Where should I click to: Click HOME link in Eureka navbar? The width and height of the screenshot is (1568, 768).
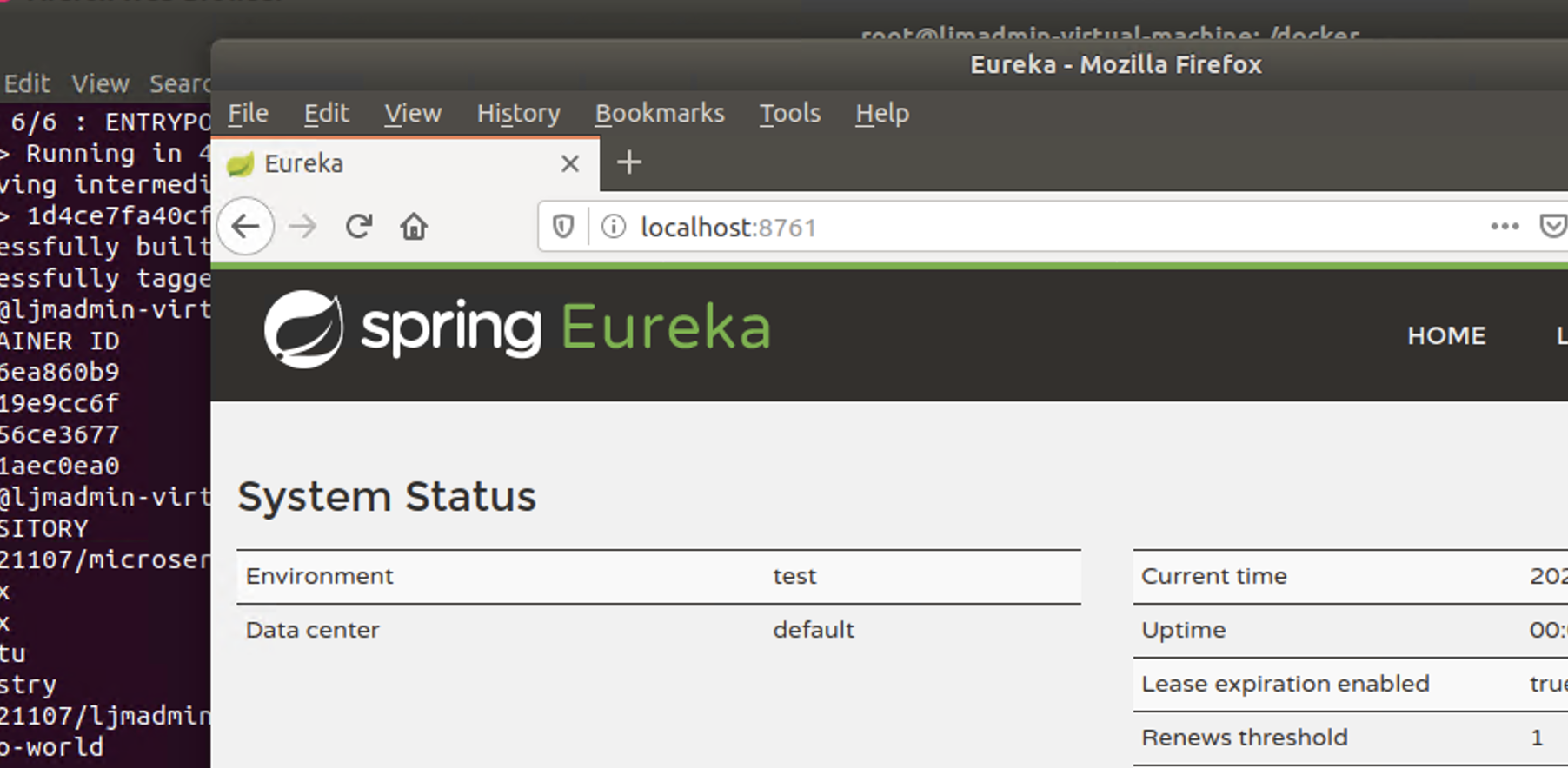click(1446, 335)
